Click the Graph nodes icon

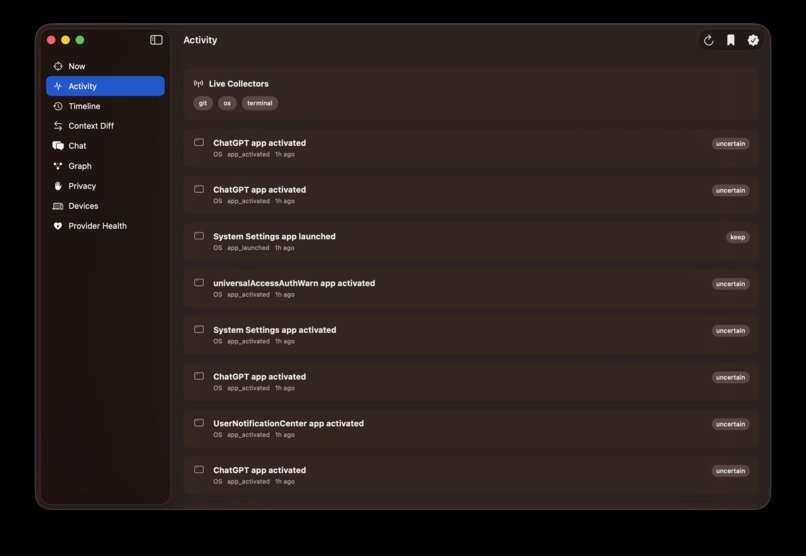point(58,166)
